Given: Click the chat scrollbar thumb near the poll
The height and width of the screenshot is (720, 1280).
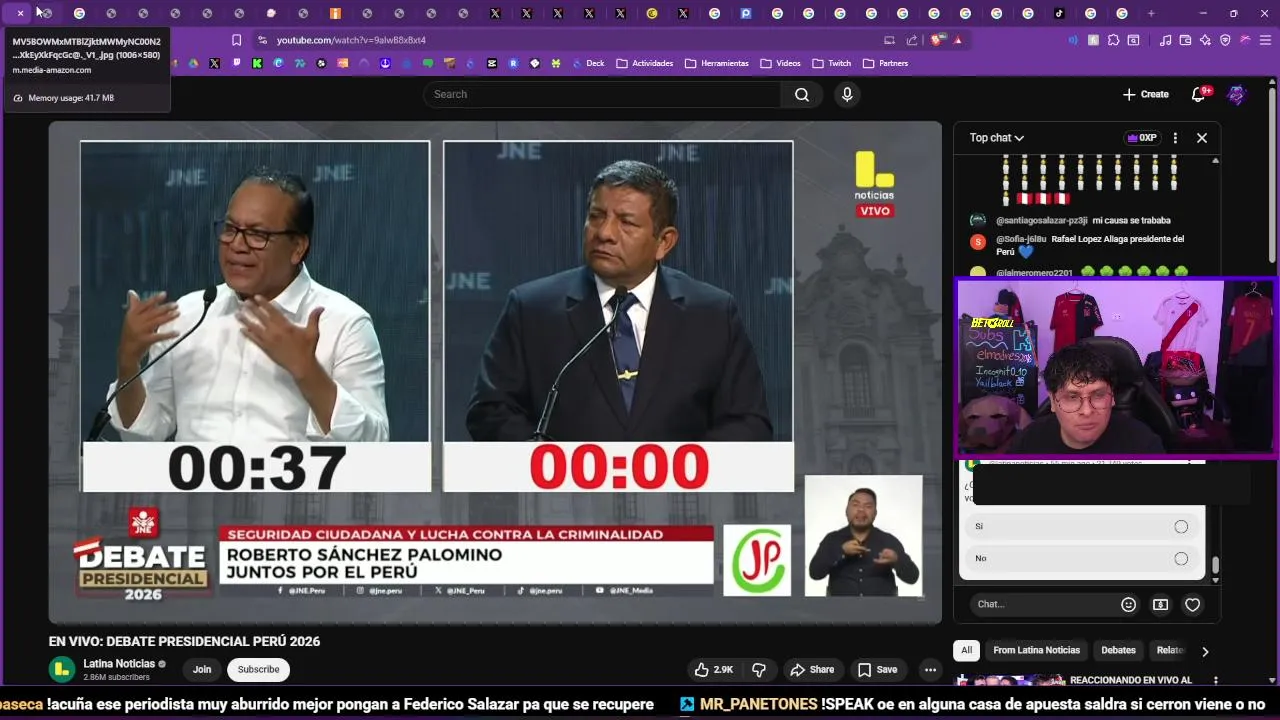Looking at the screenshot, I should 1215,566.
